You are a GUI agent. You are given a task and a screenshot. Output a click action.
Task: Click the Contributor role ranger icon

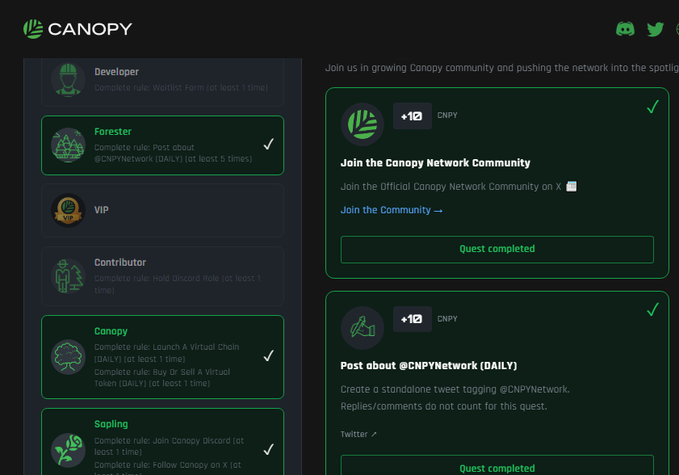(68, 276)
